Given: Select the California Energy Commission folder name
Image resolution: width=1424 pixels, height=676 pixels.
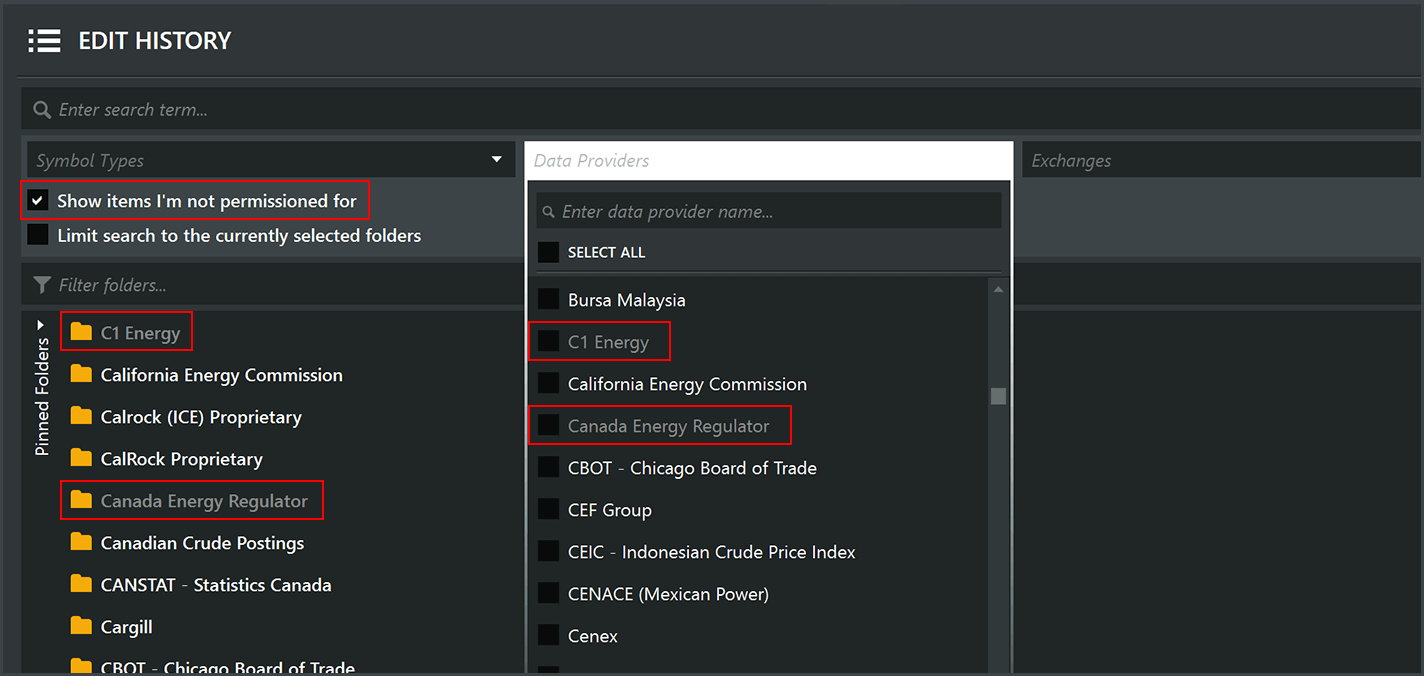Looking at the screenshot, I should (222, 375).
